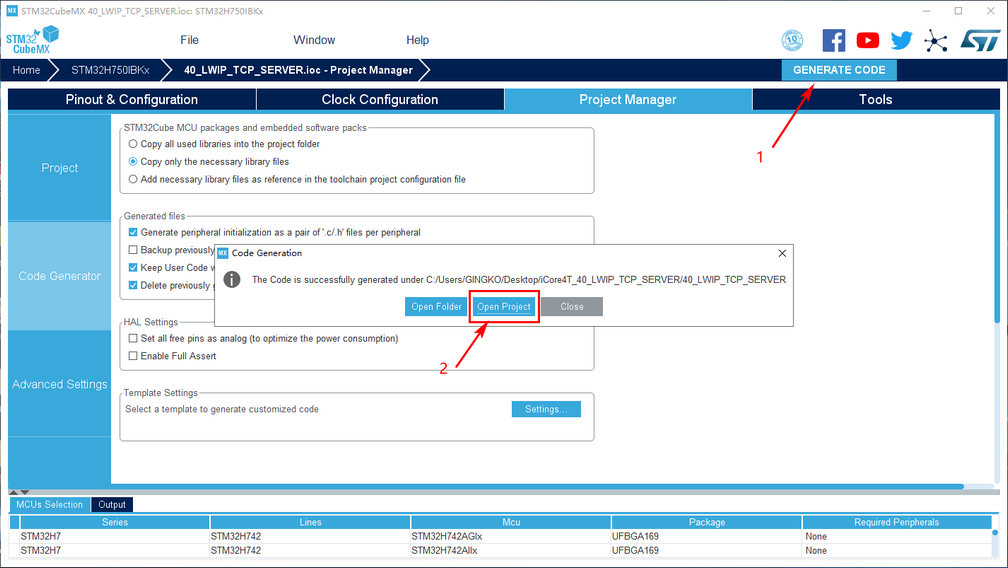Toggle Backup previously generated files checkbox
The width and height of the screenshot is (1008, 568).
[x=133, y=250]
